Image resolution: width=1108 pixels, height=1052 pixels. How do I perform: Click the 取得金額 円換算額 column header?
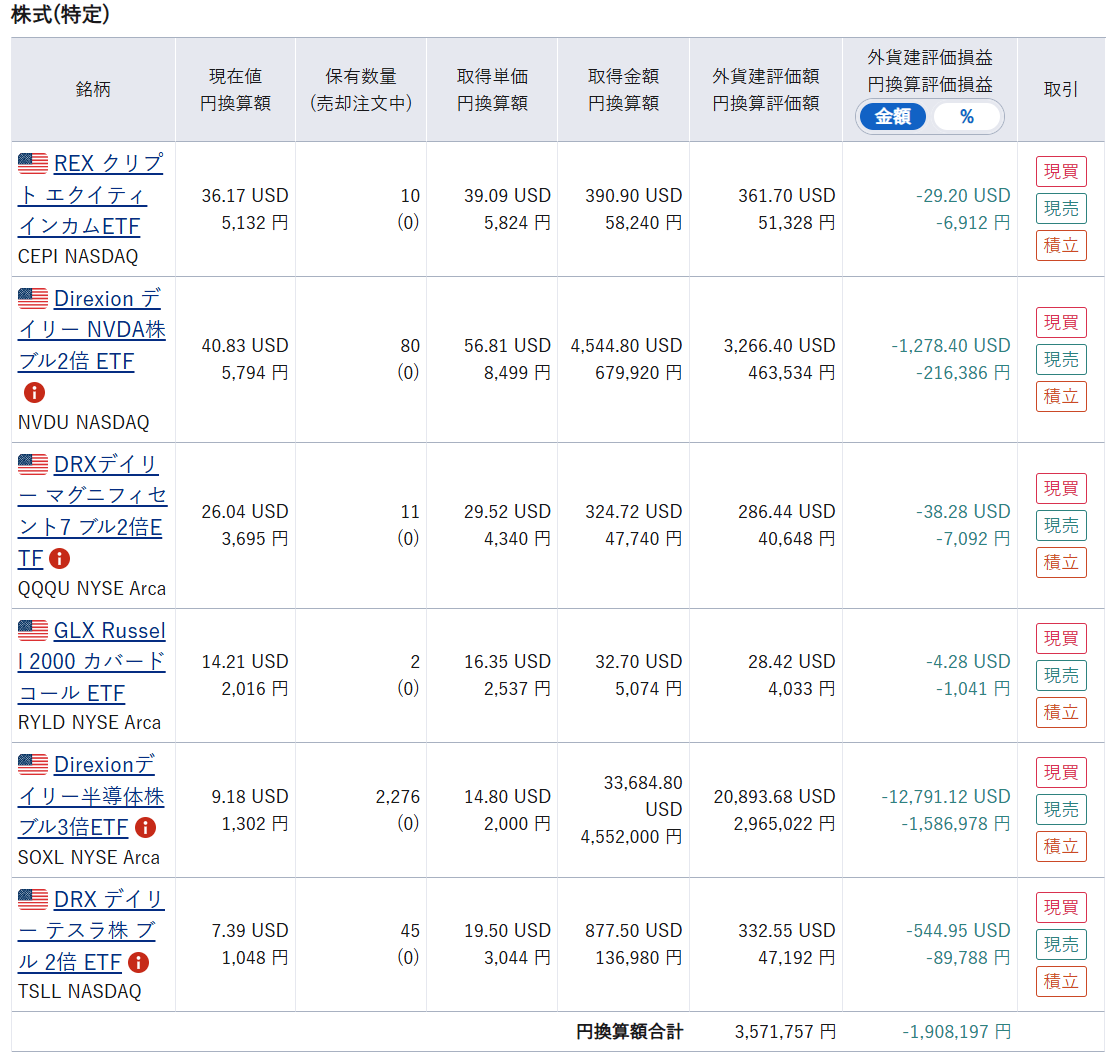click(x=623, y=89)
